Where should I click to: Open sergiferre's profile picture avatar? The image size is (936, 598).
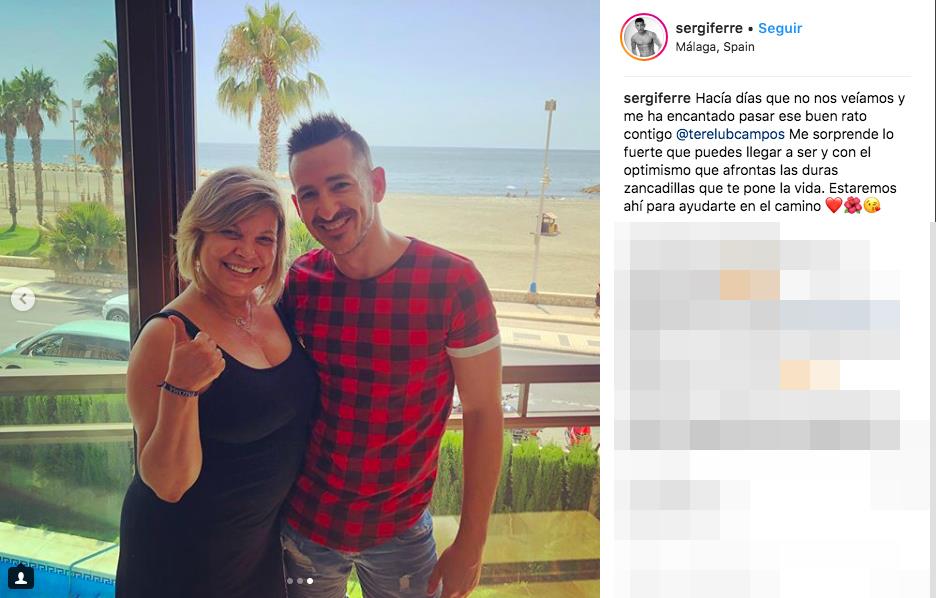644,37
